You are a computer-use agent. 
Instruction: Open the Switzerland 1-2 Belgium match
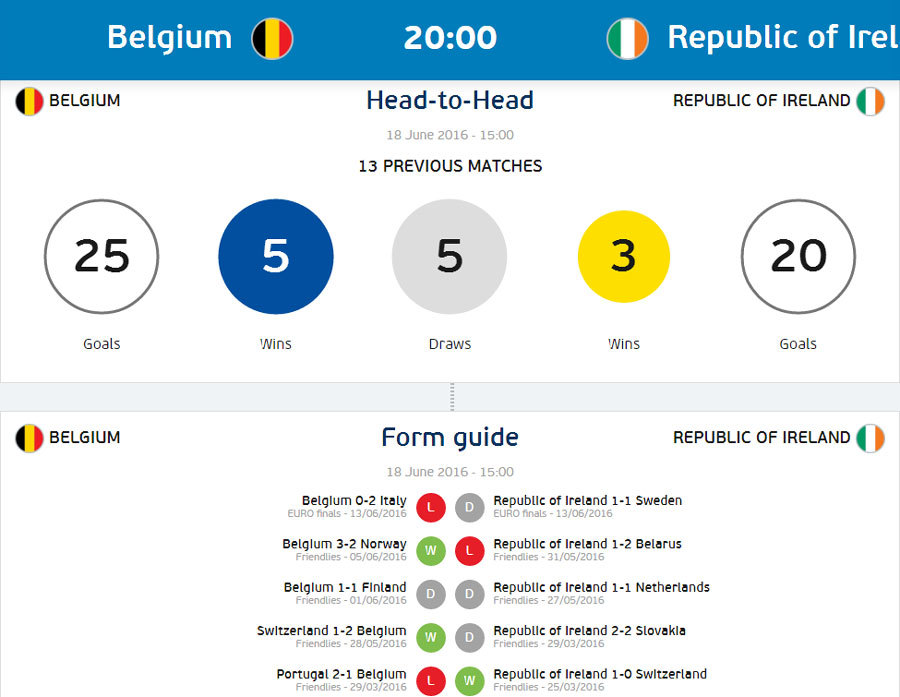331,631
